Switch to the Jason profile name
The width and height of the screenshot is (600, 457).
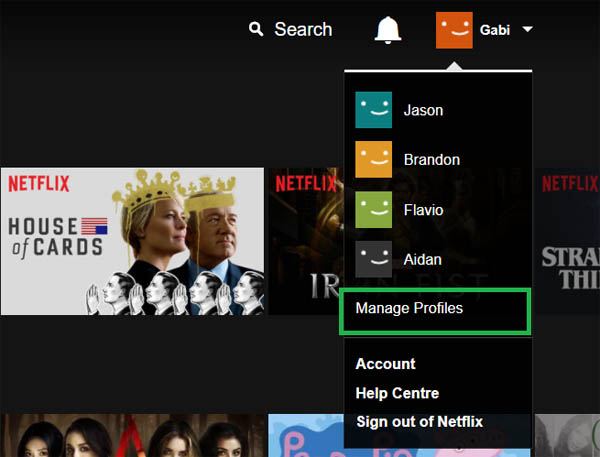pyautogui.click(x=423, y=110)
